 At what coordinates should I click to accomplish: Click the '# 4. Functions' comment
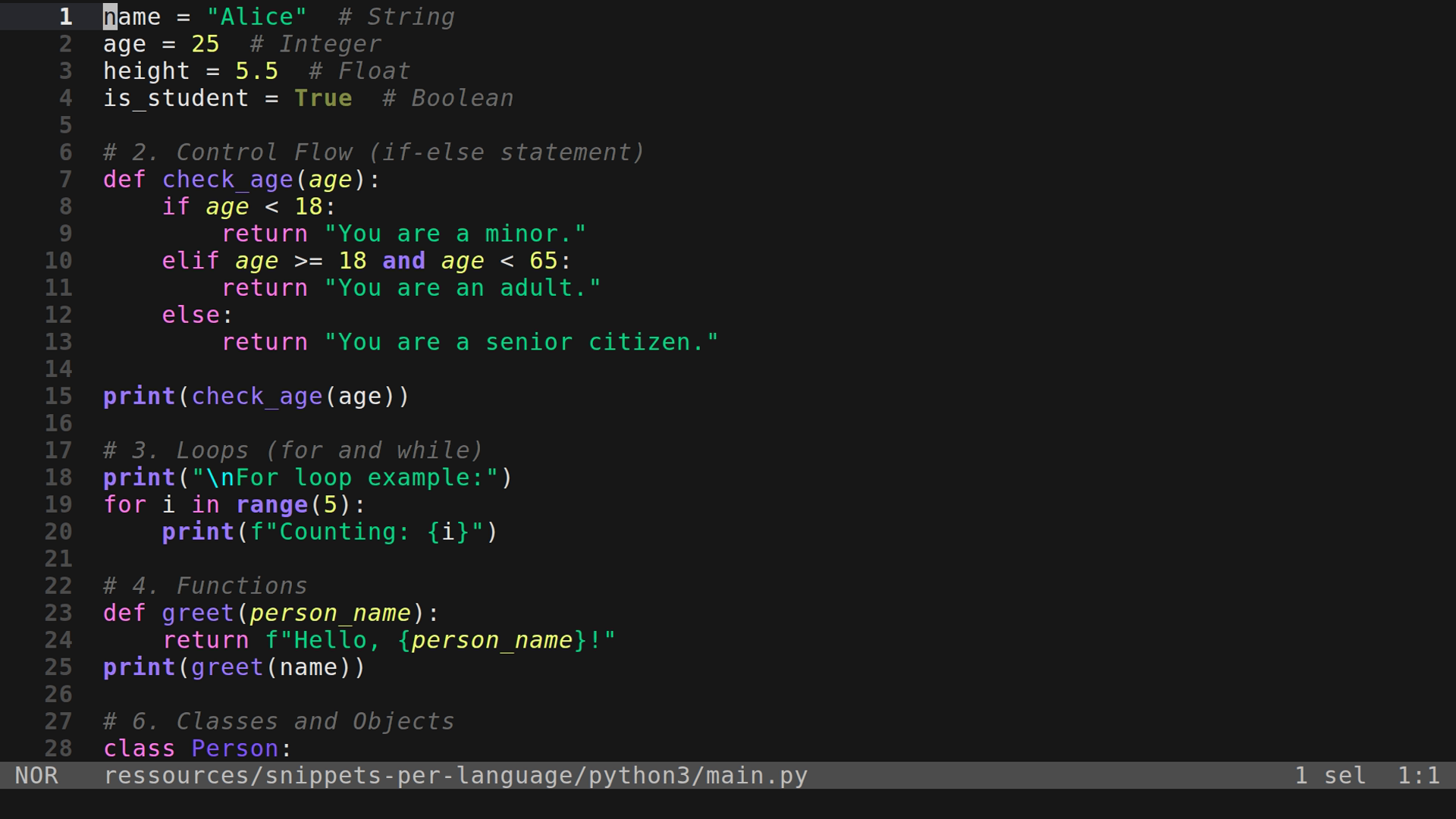tap(206, 586)
